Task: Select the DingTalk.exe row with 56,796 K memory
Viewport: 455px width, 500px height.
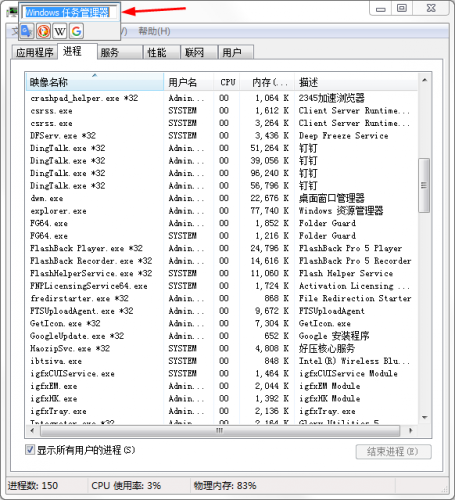Action: point(222,186)
